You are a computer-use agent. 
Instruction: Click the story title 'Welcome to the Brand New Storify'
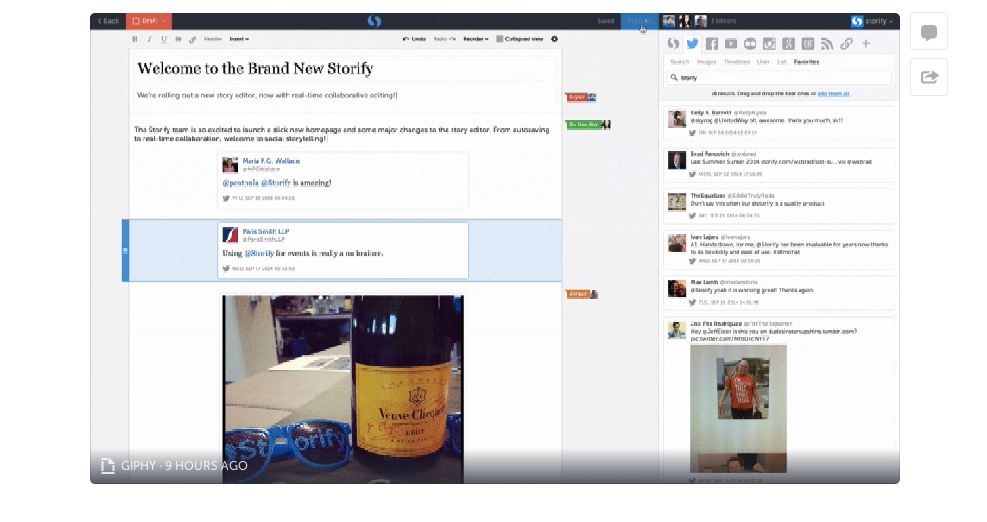coord(256,68)
